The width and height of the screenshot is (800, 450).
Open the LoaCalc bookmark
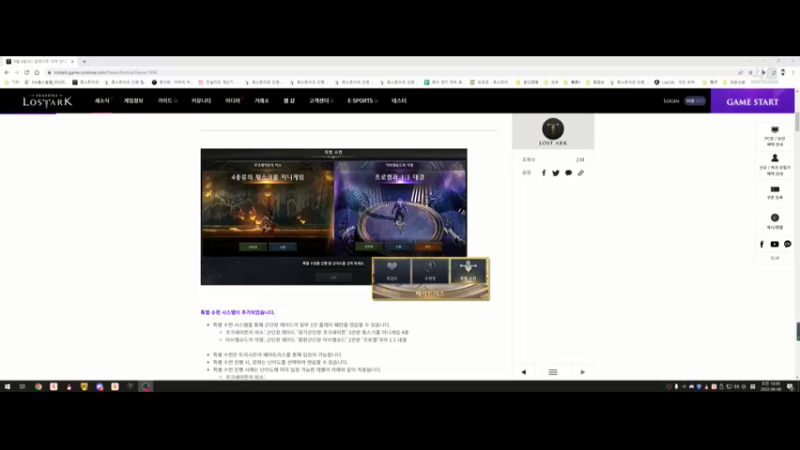674,82
